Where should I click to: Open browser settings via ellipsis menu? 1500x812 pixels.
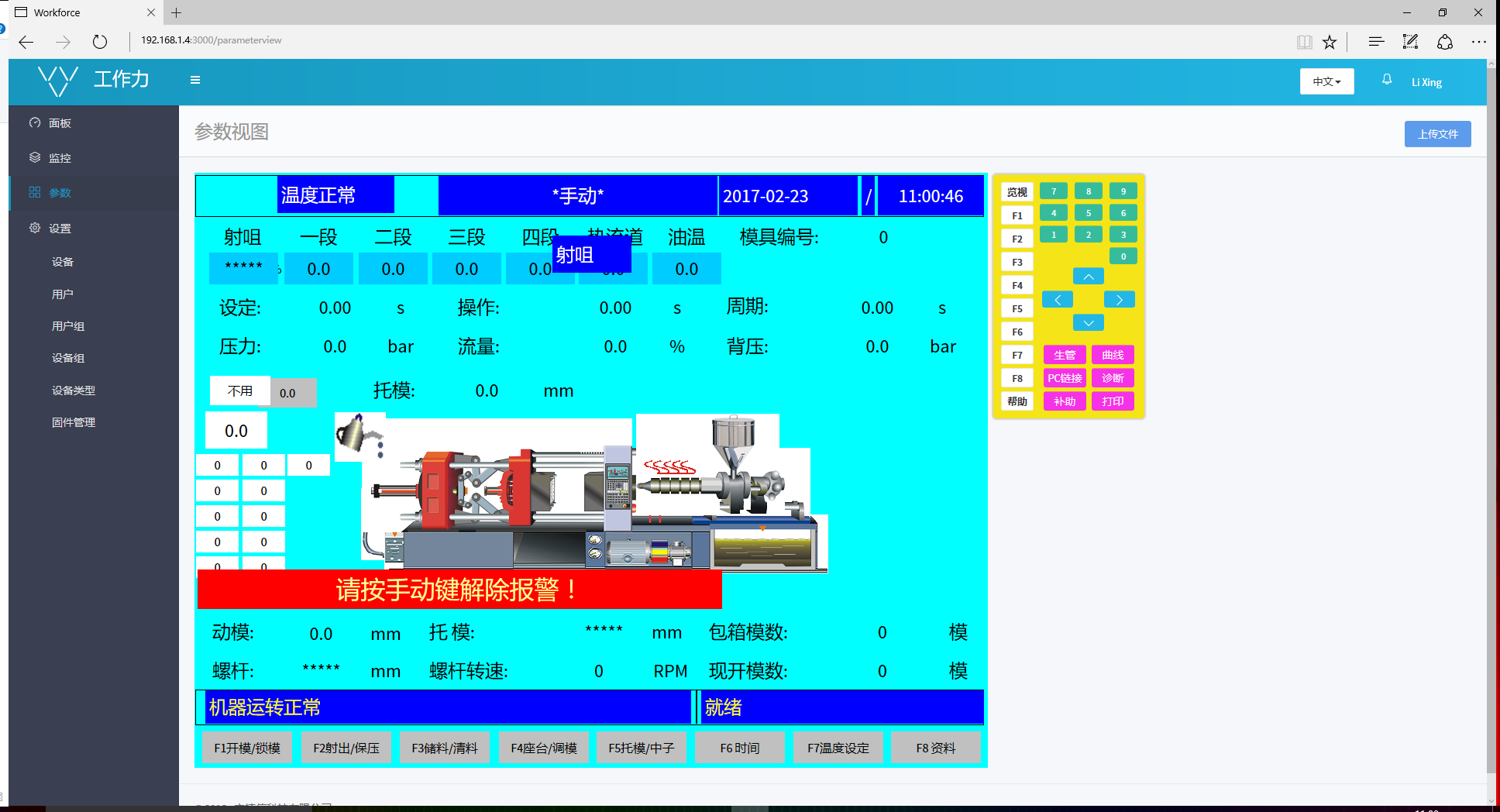point(1479,42)
